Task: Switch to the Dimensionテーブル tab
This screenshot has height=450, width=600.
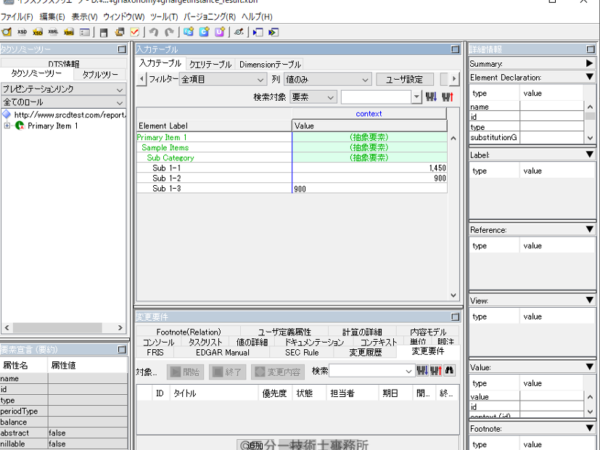Action: point(270,64)
